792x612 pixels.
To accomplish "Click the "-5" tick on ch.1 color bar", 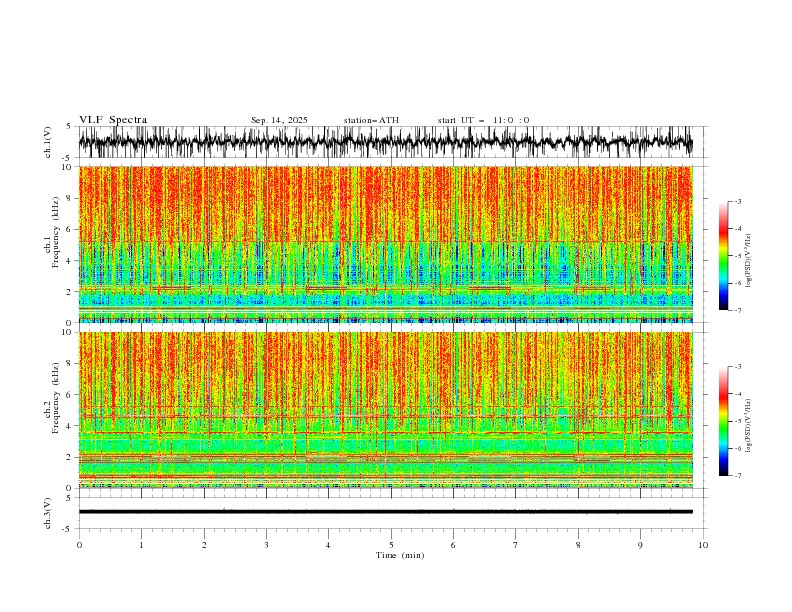I will coord(738,256).
